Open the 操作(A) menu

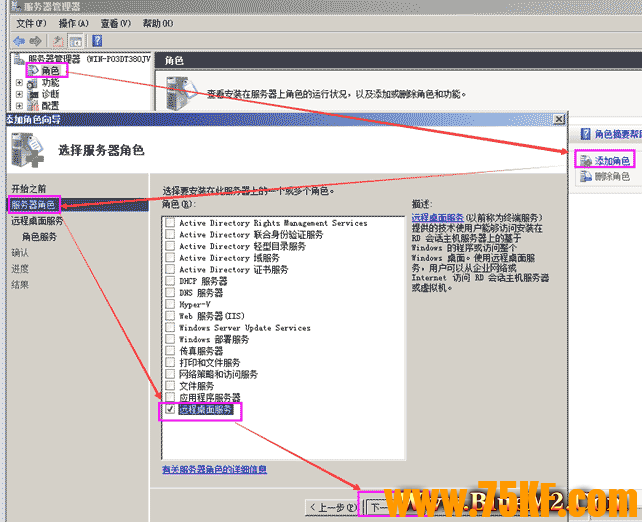(74, 23)
